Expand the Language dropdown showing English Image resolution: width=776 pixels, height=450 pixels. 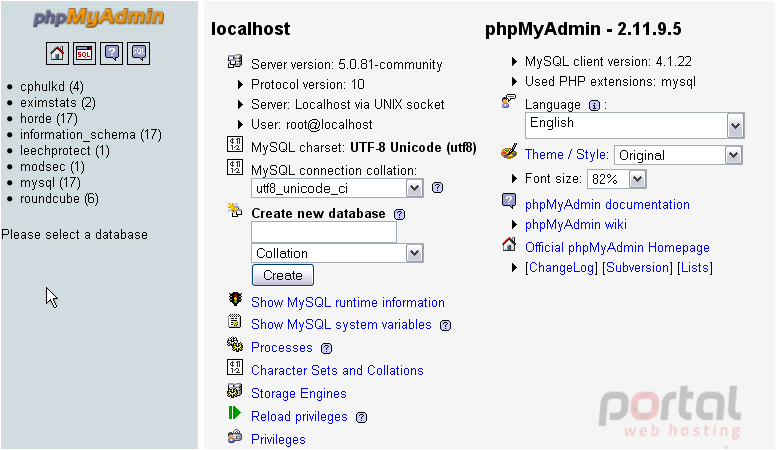(x=634, y=125)
